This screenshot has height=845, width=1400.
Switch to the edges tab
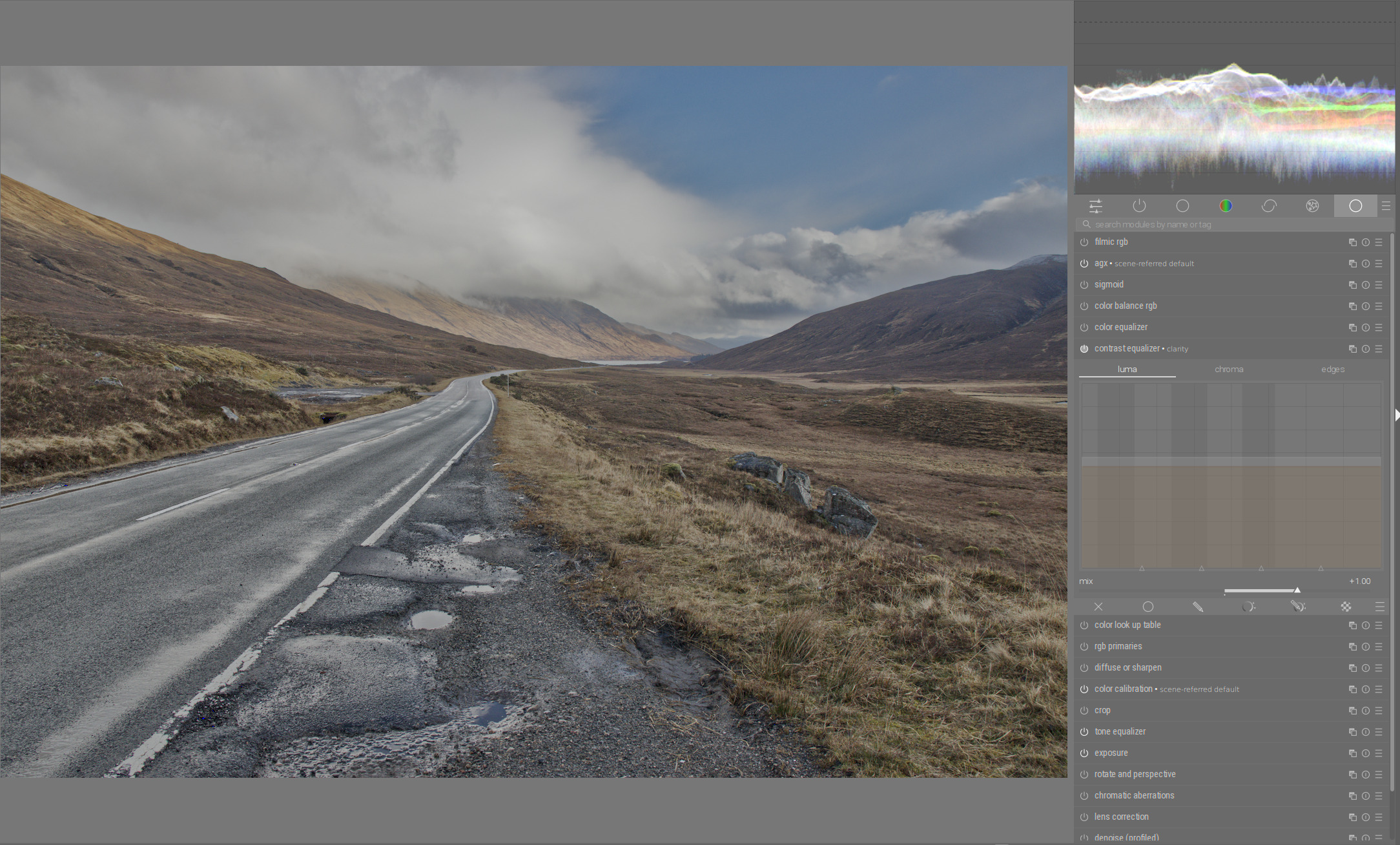tap(1333, 370)
